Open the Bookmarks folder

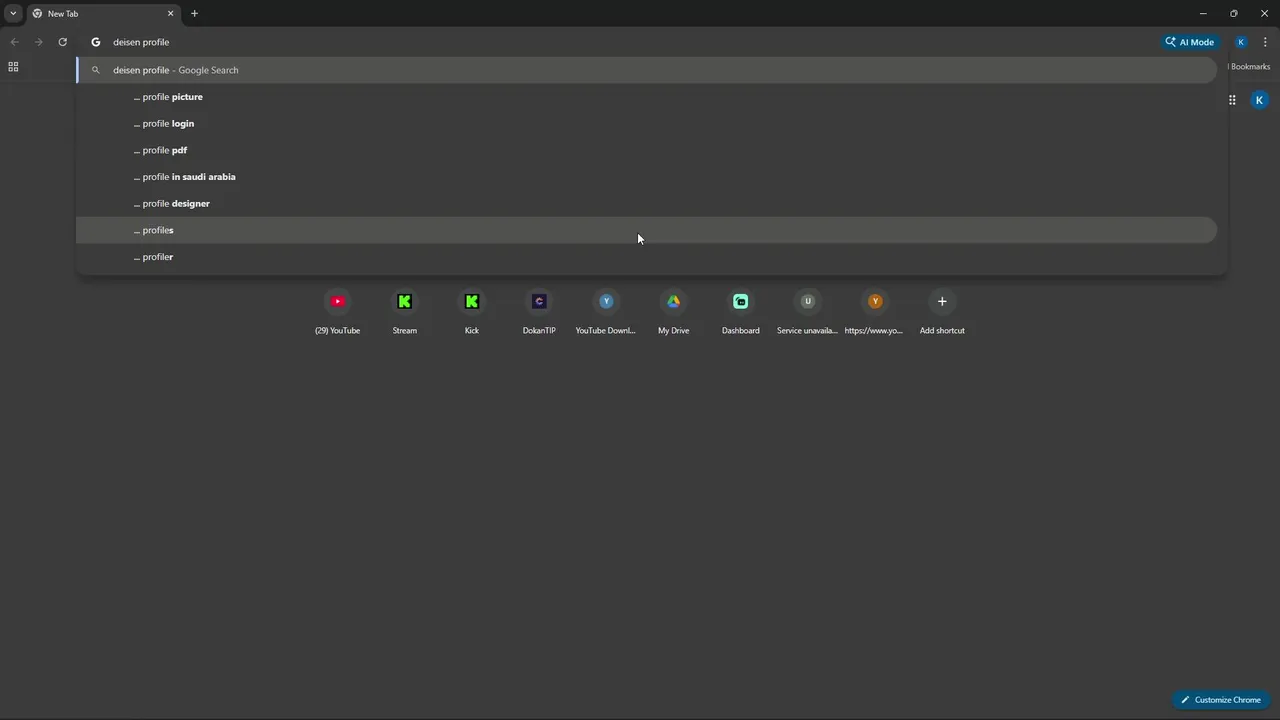[1250, 67]
